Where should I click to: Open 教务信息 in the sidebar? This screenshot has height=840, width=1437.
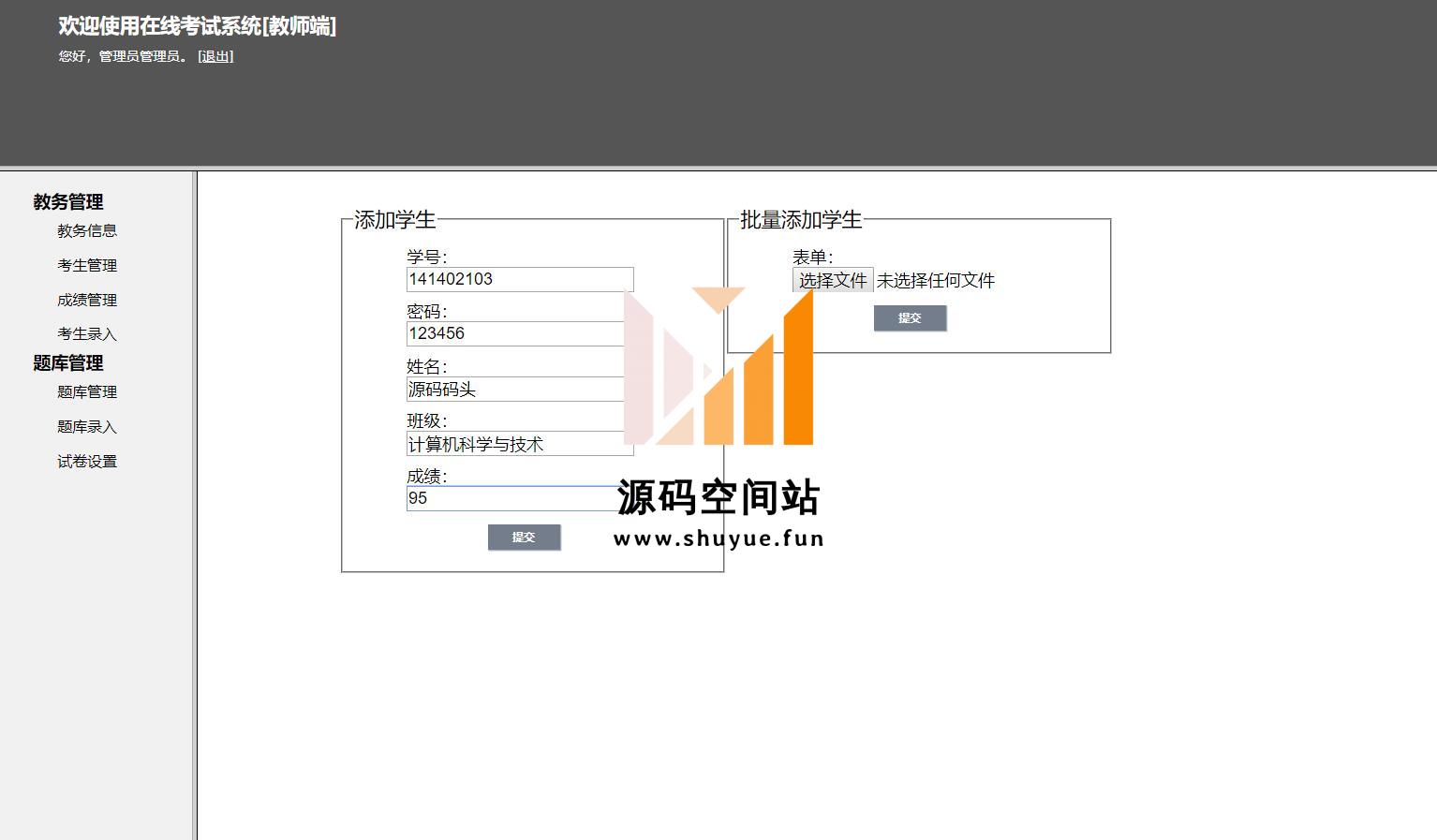[87, 230]
